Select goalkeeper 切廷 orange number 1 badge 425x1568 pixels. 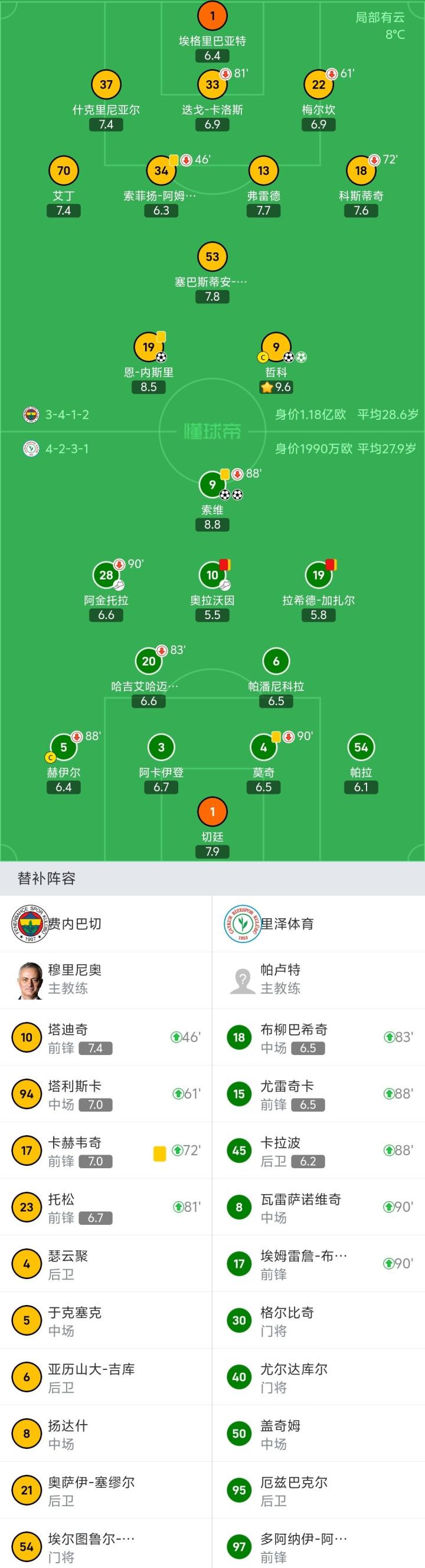pyautogui.click(x=212, y=811)
